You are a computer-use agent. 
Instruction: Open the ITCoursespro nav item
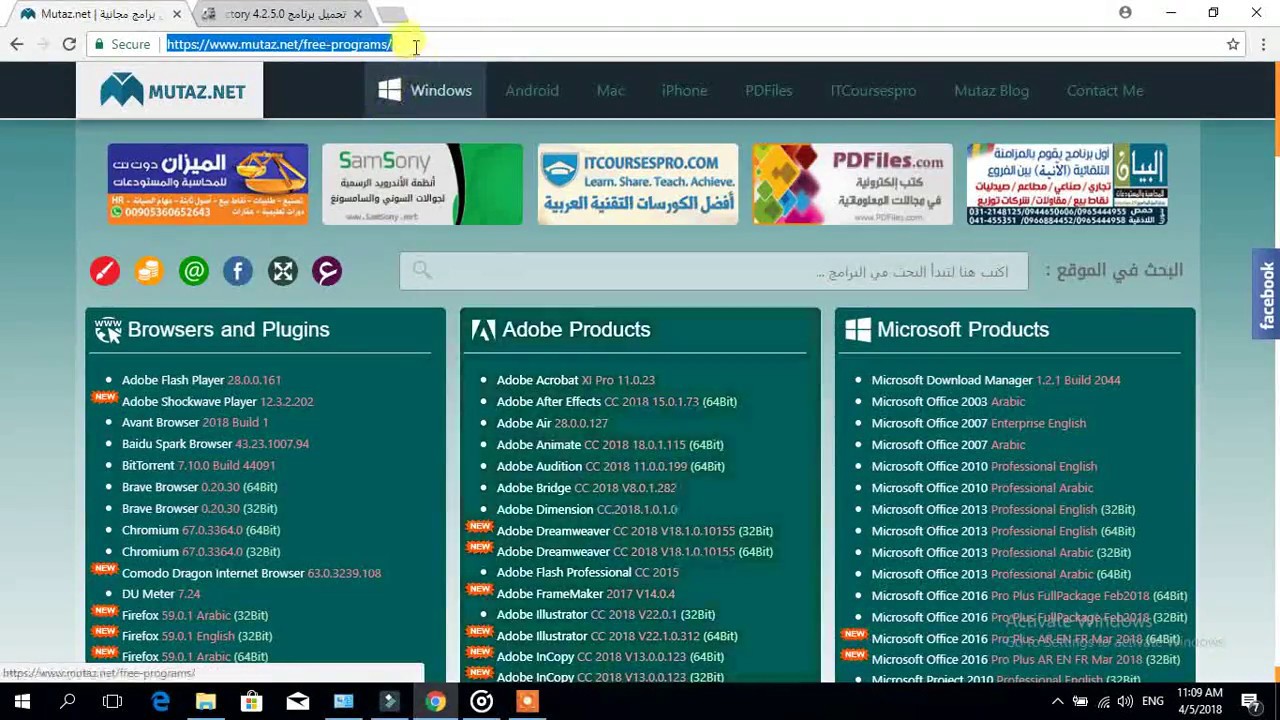(873, 90)
